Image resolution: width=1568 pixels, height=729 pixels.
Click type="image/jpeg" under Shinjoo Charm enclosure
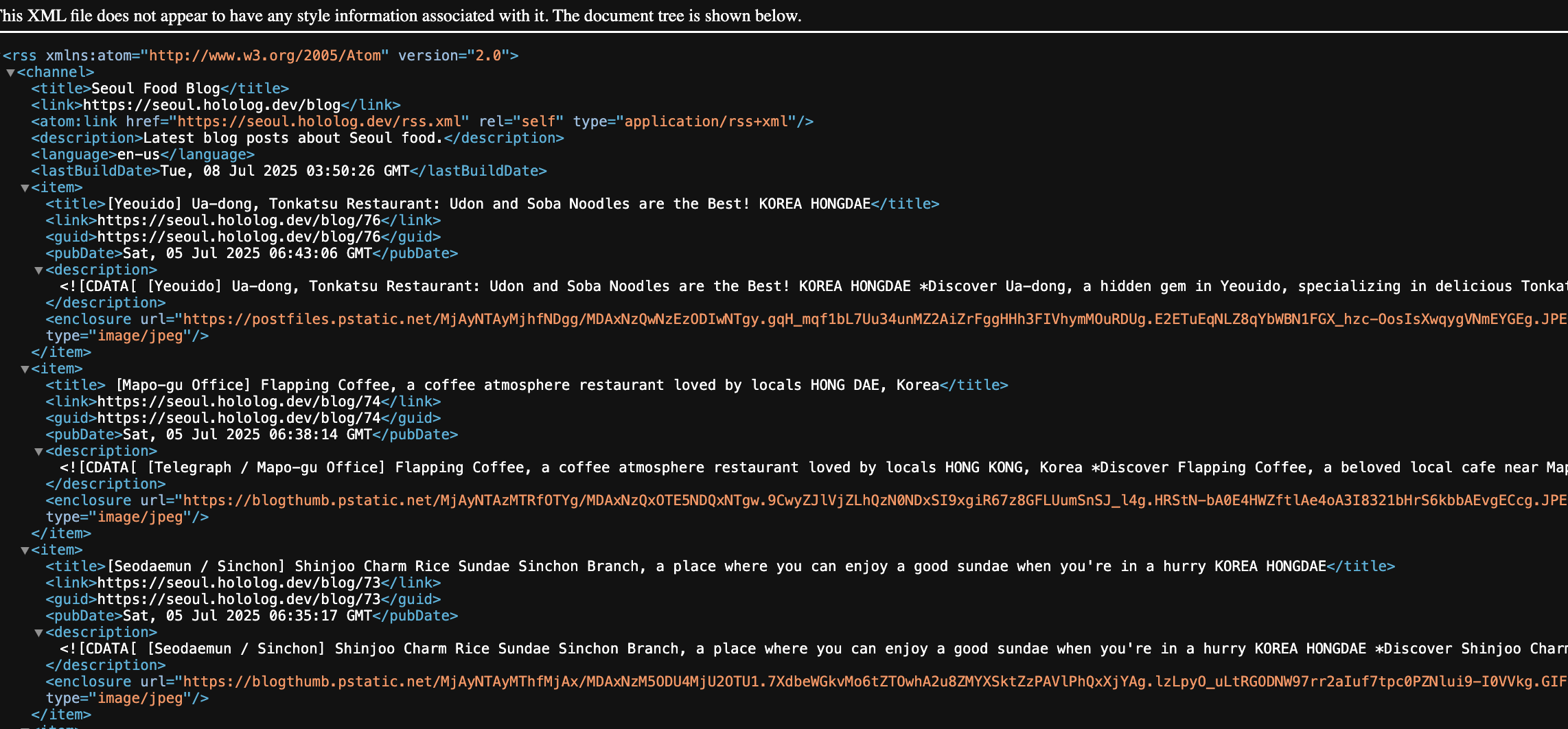[x=128, y=698]
